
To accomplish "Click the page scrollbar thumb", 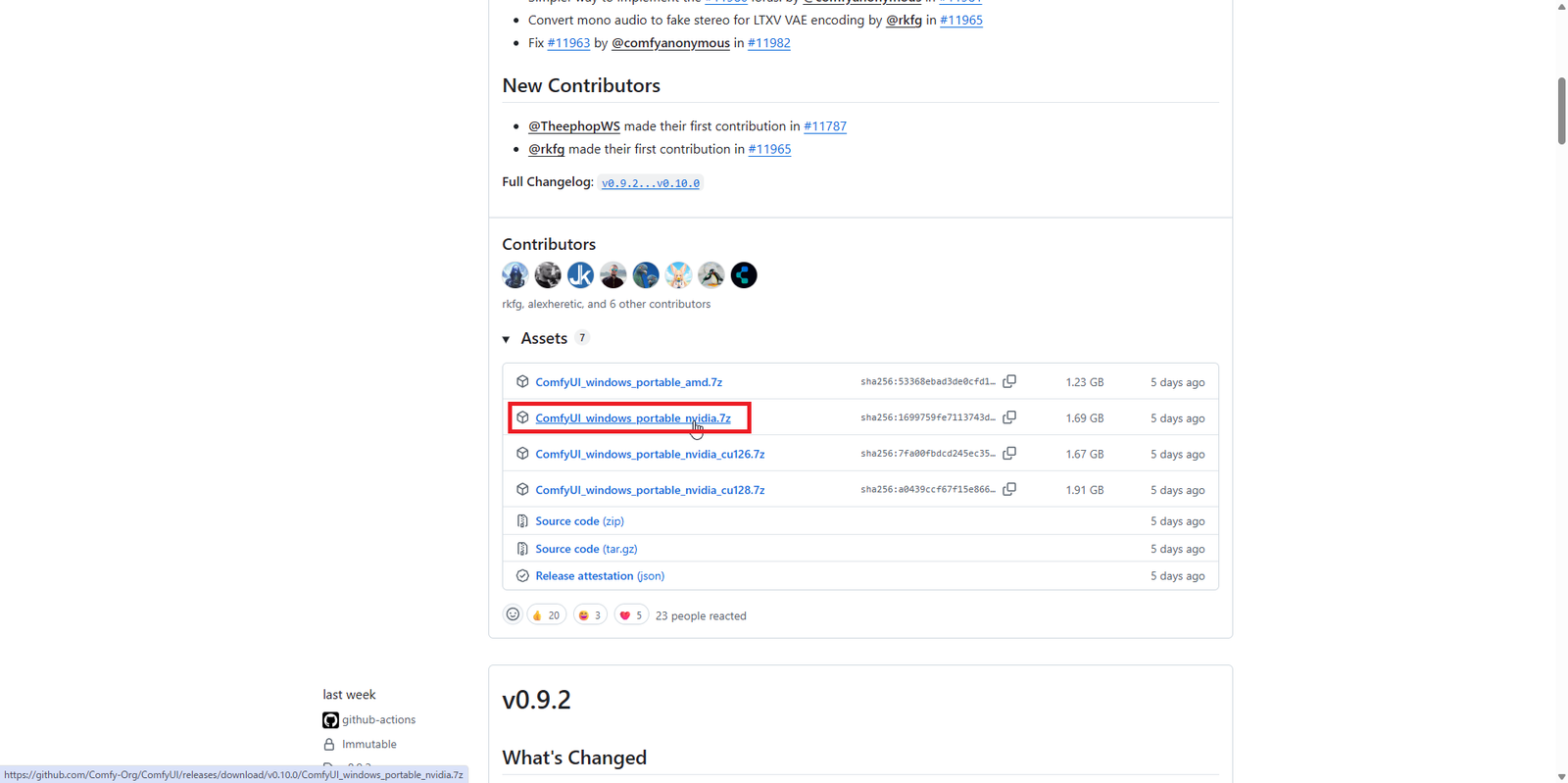I will (1561, 111).
